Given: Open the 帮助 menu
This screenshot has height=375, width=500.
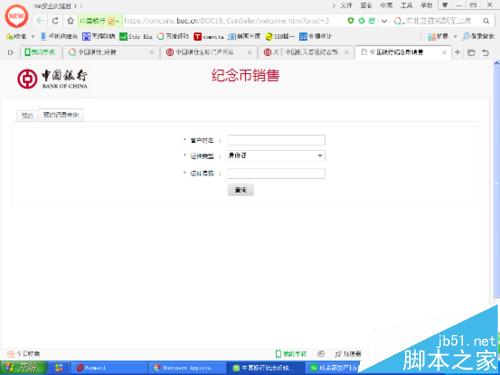Looking at the screenshot, I should tap(426, 5).
